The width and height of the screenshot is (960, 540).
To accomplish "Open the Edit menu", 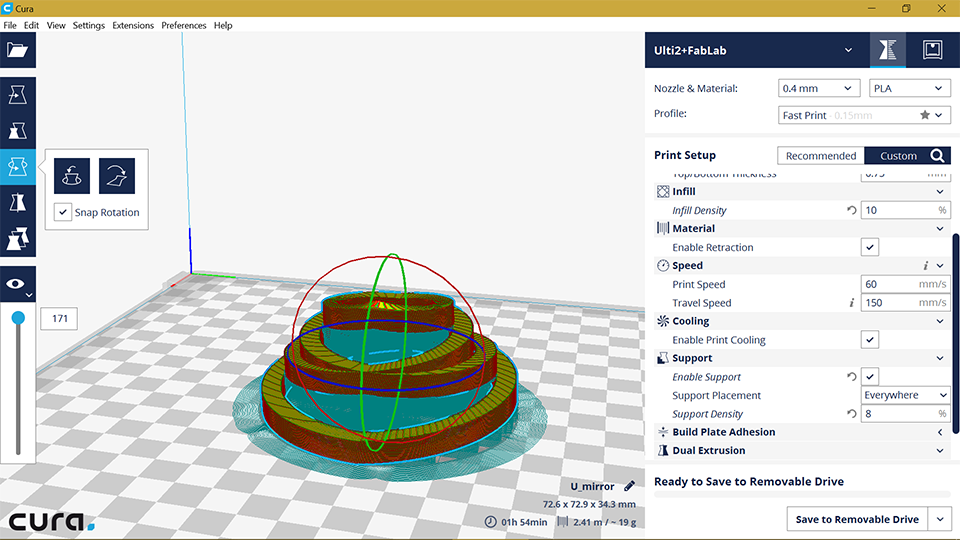I will (x=31, y=25).
